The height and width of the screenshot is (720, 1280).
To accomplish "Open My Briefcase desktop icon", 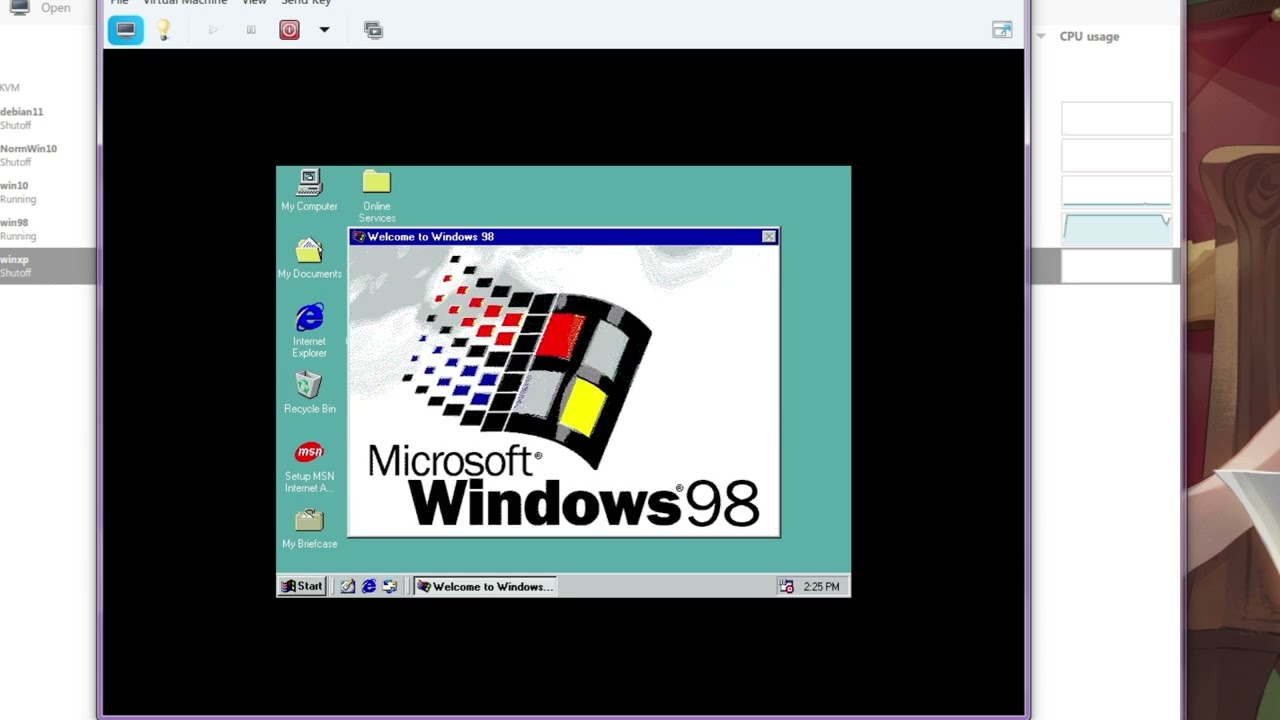I will click(309, 528).
